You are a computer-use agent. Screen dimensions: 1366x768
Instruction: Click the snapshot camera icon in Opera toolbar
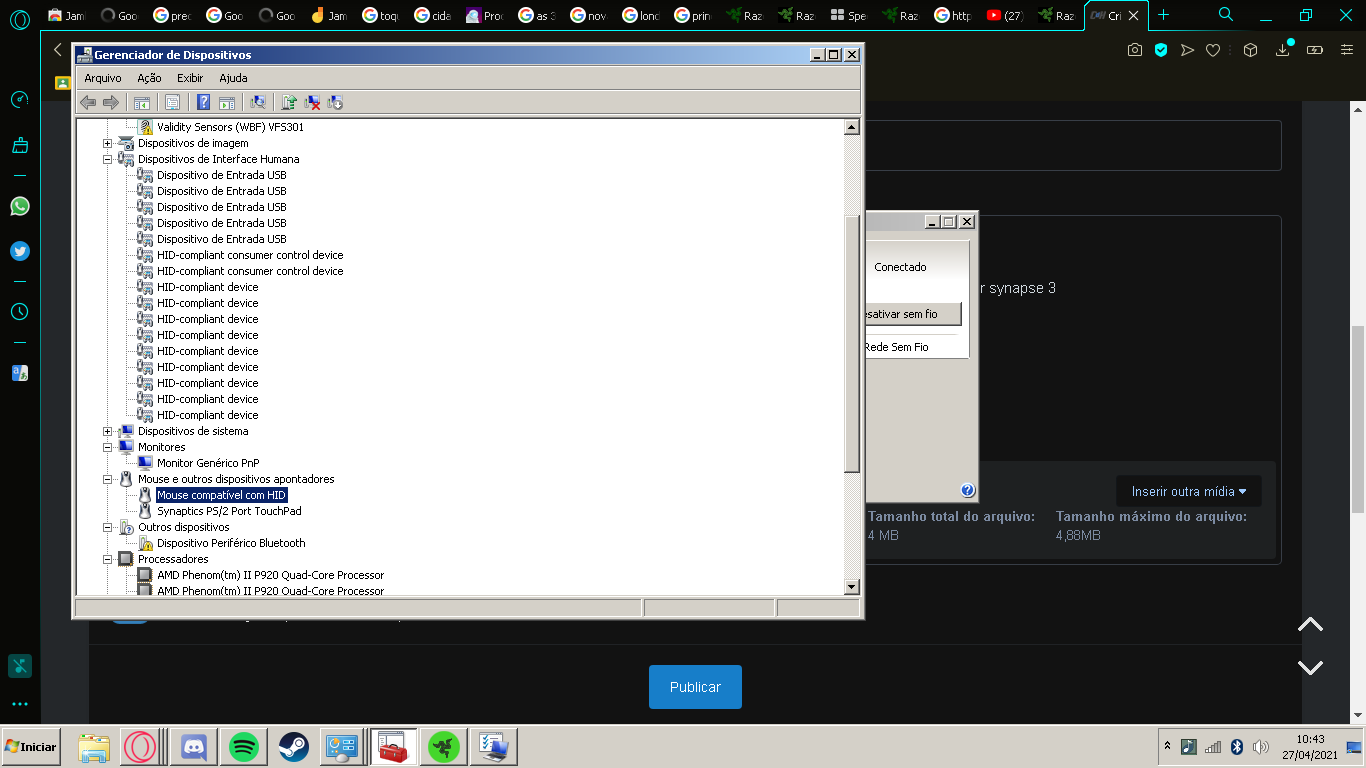1134,50
